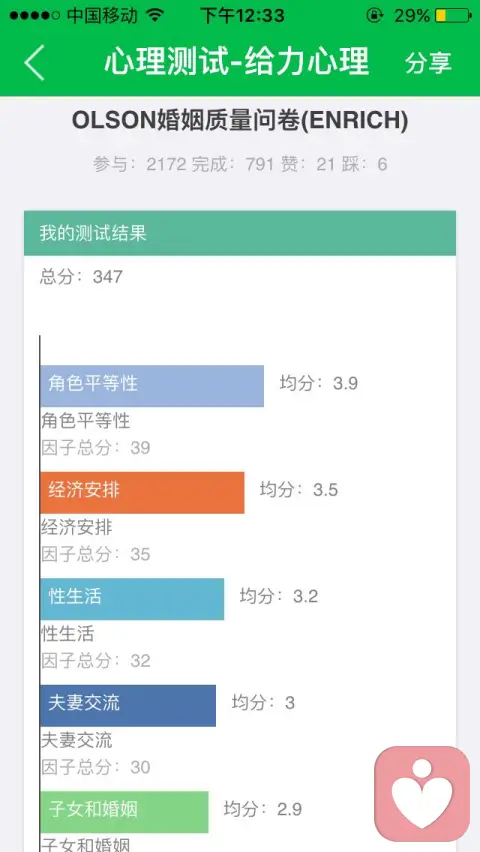480x852 pixels.
Task: Tap the back arrow in header
Action: coord(34,62)
